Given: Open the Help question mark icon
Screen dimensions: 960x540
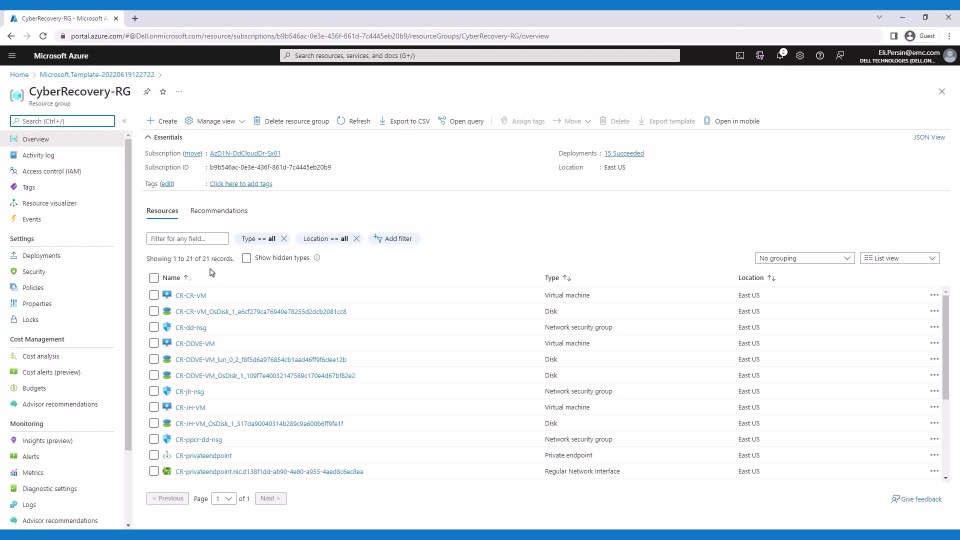Looking at the screenshot, I should click(820, 56).
